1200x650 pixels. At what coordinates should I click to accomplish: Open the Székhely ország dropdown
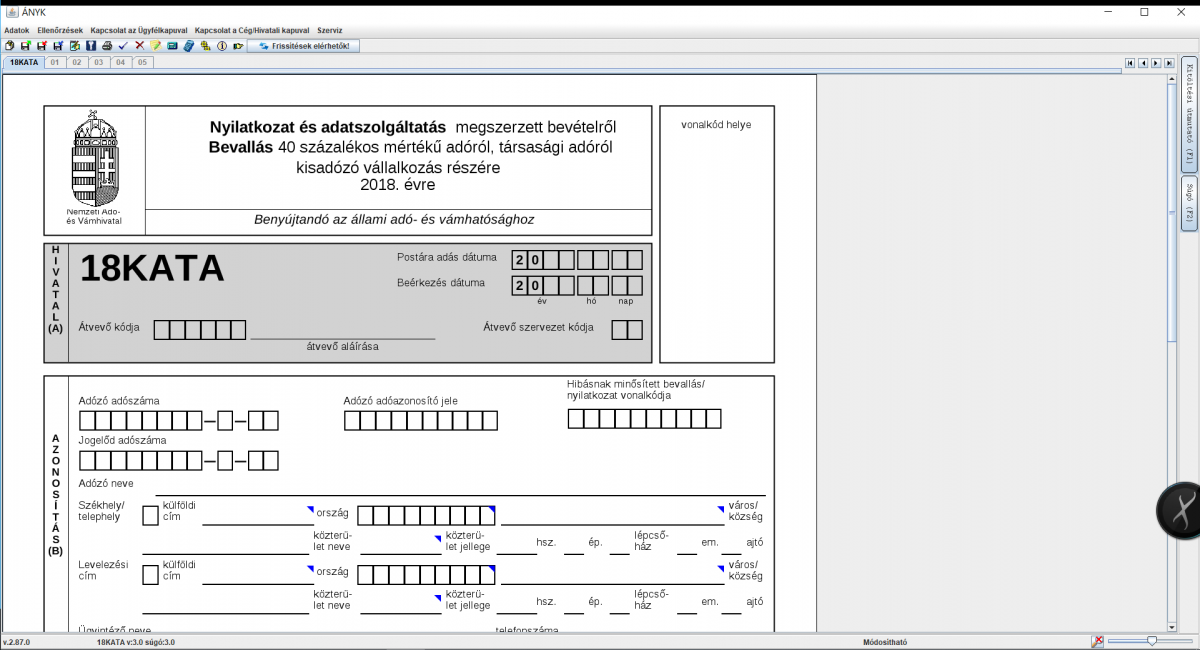[311, 510]
